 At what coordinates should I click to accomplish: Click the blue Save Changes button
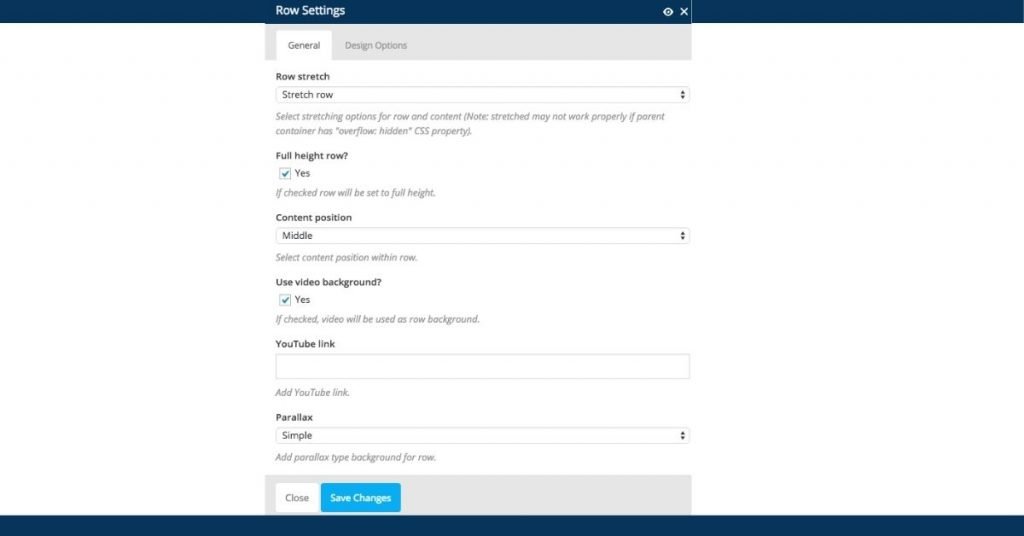coord(360,497)
